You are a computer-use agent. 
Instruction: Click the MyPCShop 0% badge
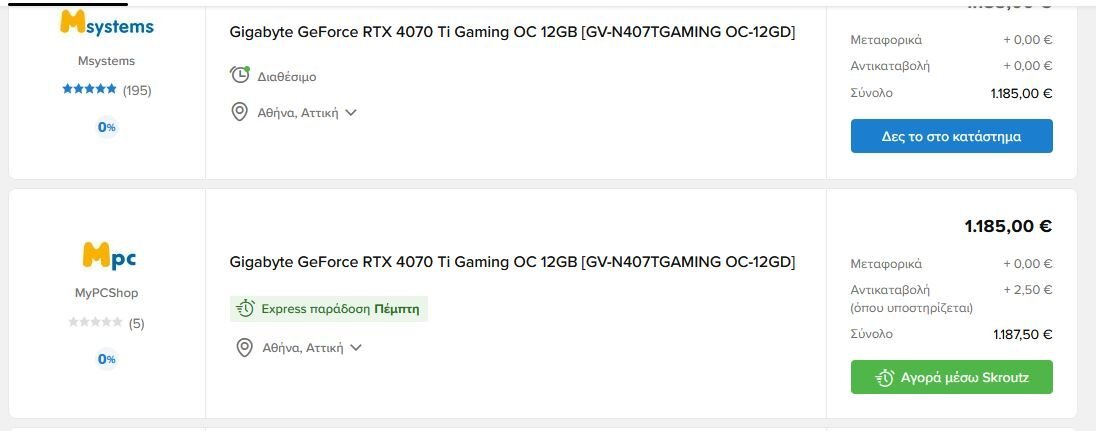point(106,359)
